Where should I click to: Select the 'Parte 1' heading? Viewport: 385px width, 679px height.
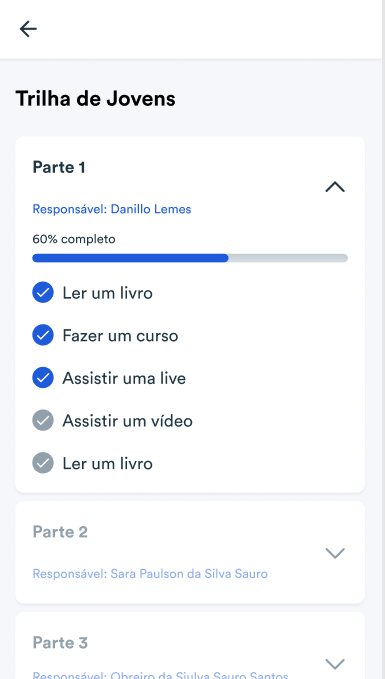[59, 167]
